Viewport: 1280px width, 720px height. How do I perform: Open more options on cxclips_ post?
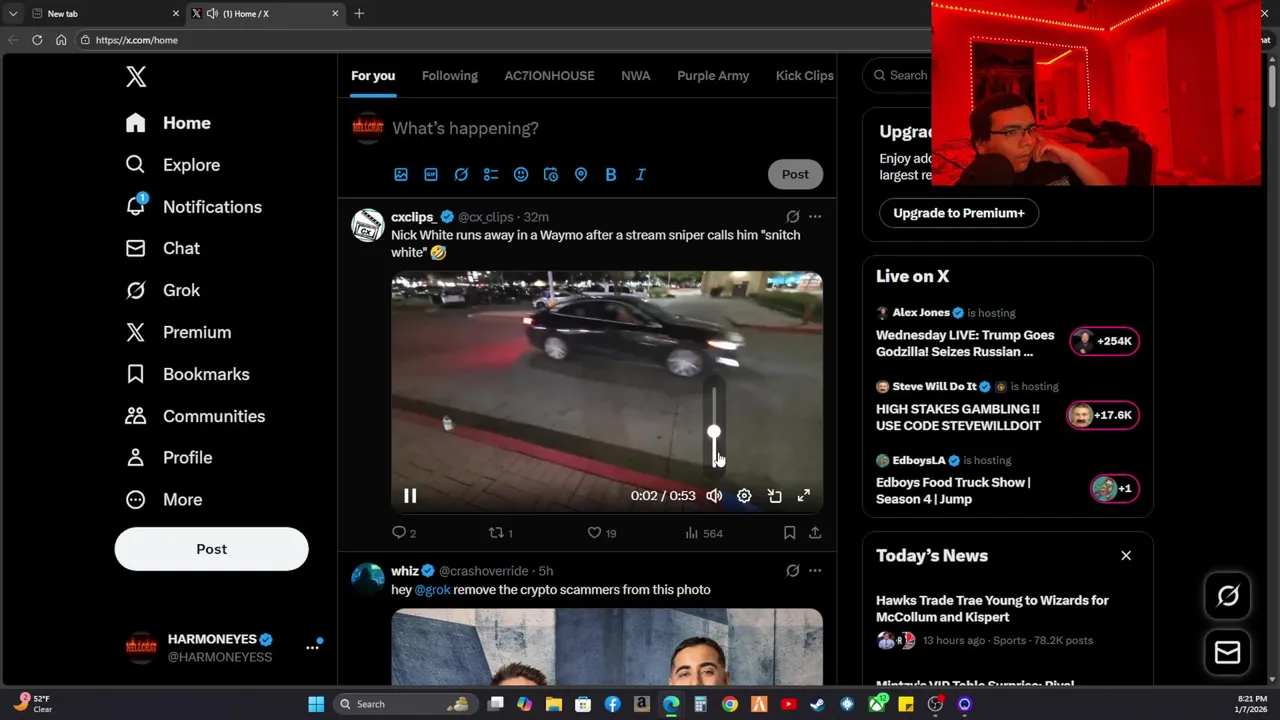pos(815,217)
